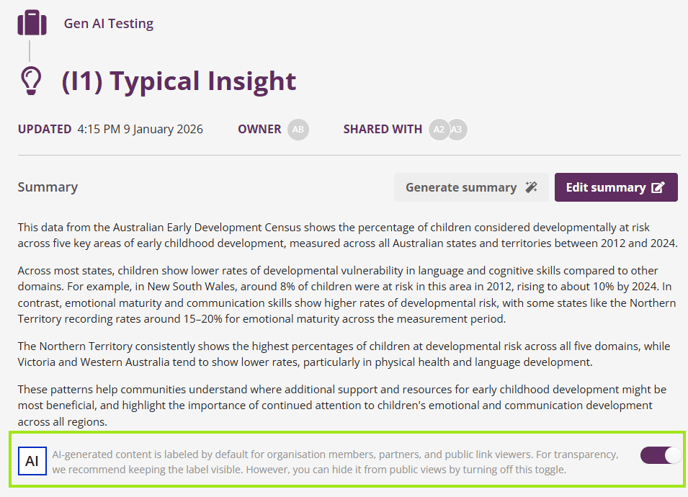
Task: Open the AB owner avatar
Action: point(297,129)
